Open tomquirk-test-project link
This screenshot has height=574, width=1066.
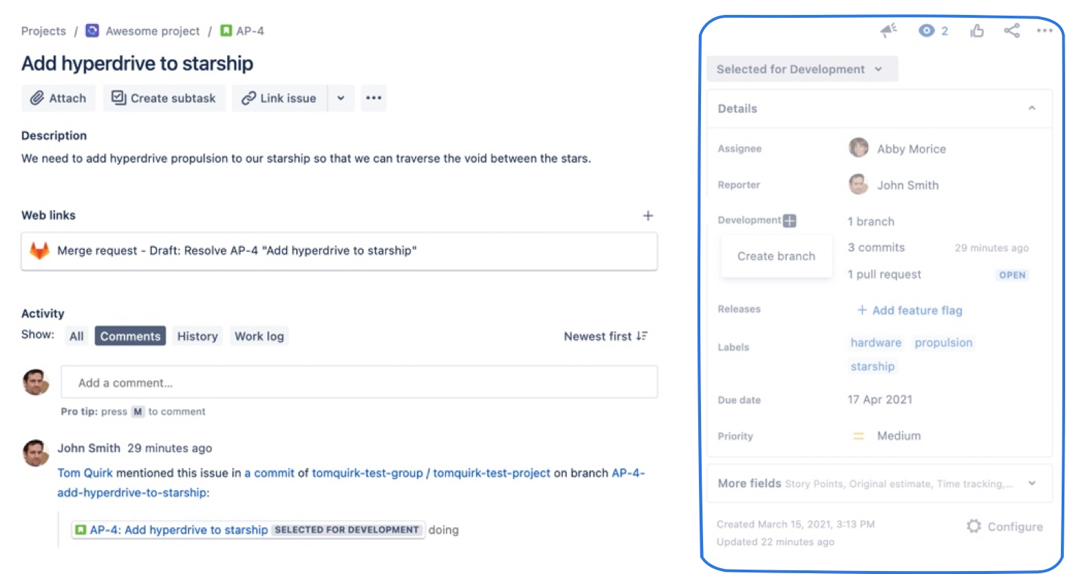click(x=492, y=473)
